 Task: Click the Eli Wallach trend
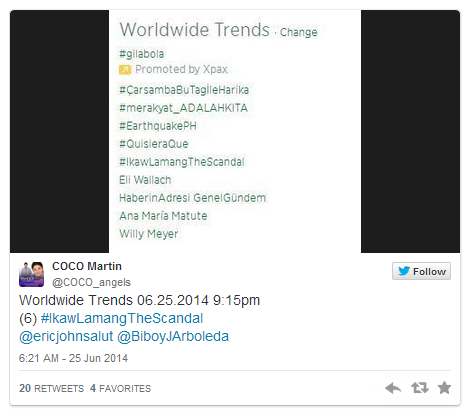[145, 180]
